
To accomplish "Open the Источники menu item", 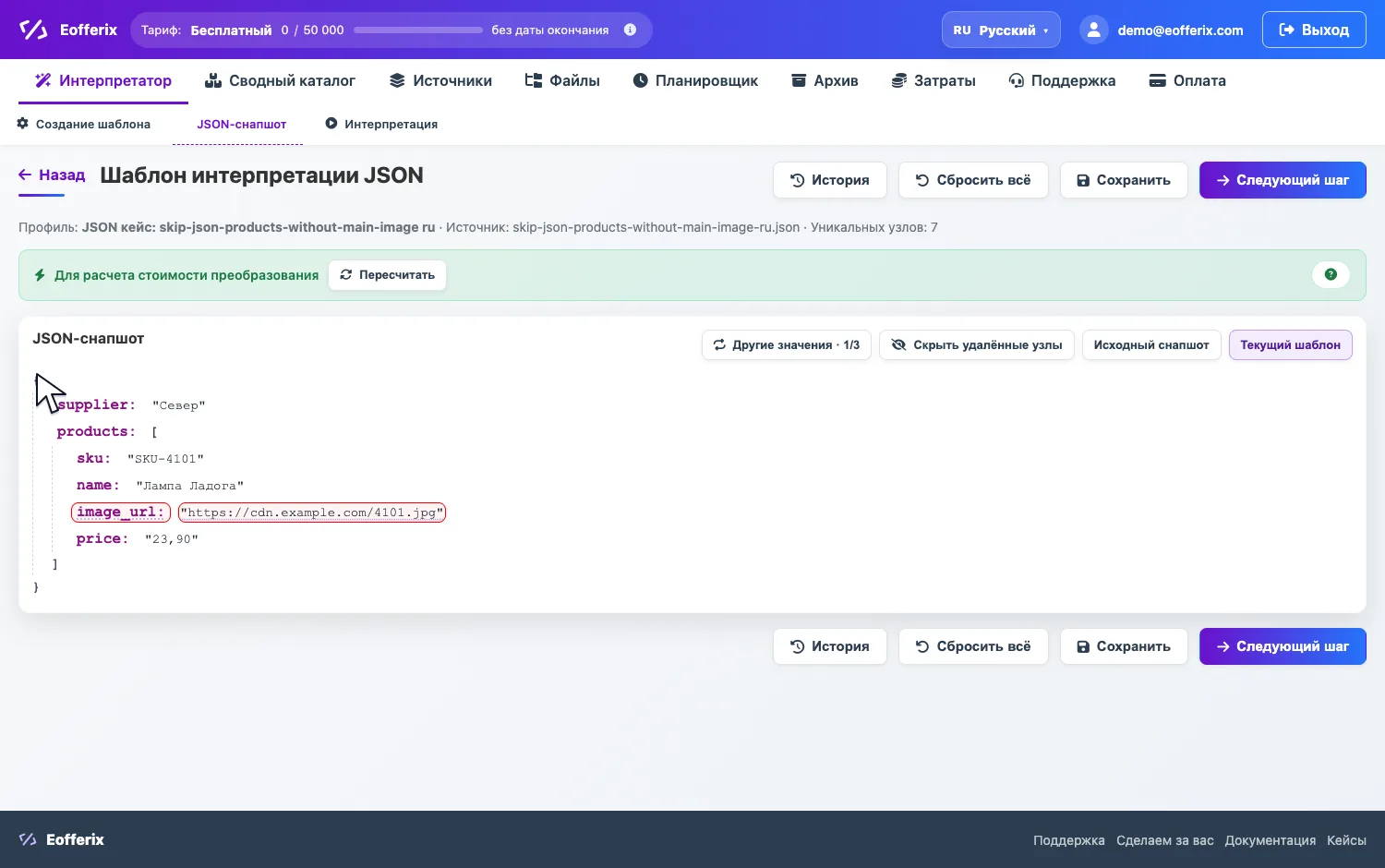I will pyautogui.click(x=440, y=80).
